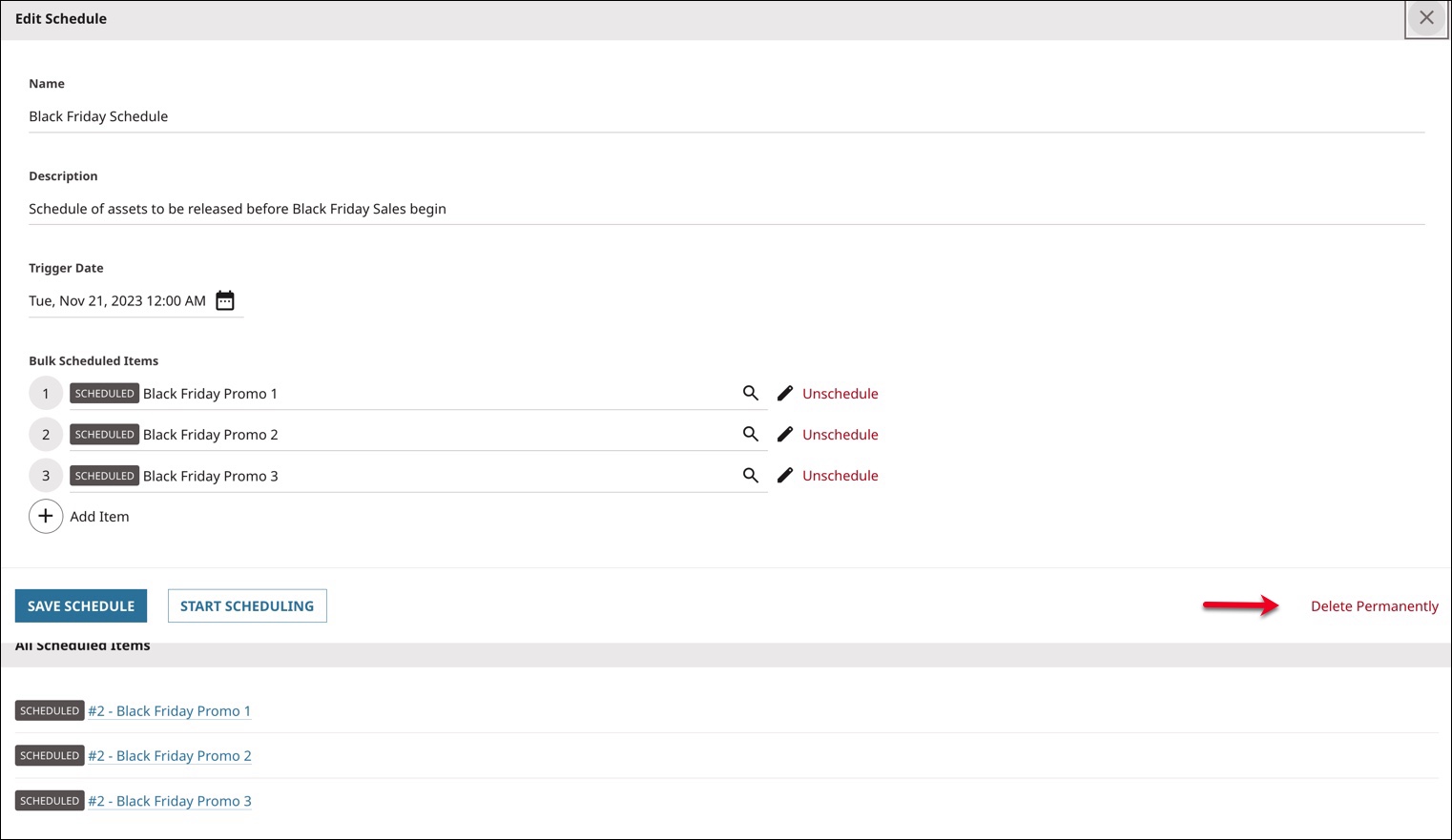The width and height of the screenshot is (1452, 840).
Task: Unschedule Black Friday Promo 3
Action: [840, 476]
